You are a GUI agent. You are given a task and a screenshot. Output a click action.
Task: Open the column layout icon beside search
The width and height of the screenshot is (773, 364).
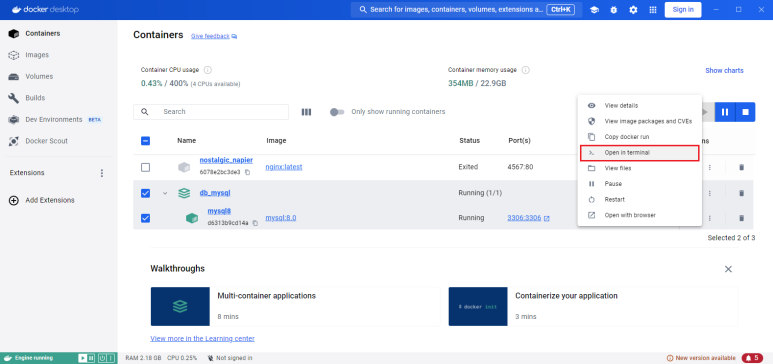click(306, 112)
